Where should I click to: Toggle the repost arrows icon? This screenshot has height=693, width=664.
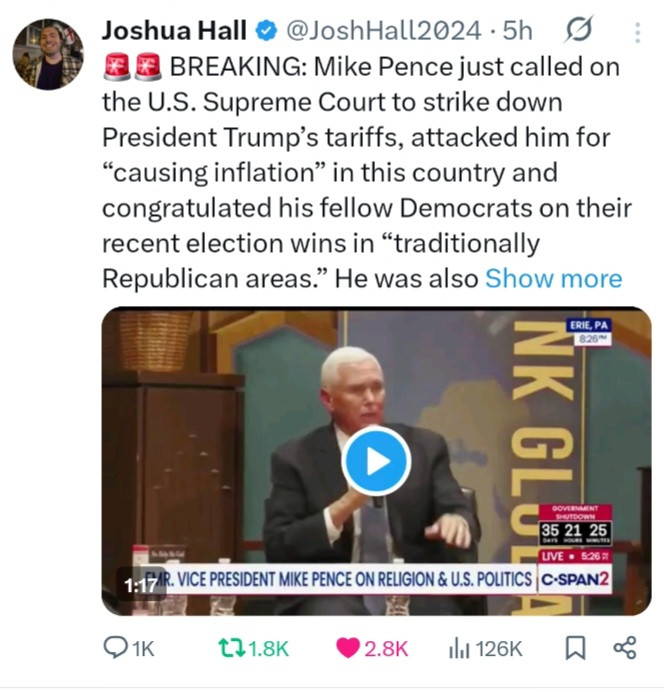click(x=232, y=648)
